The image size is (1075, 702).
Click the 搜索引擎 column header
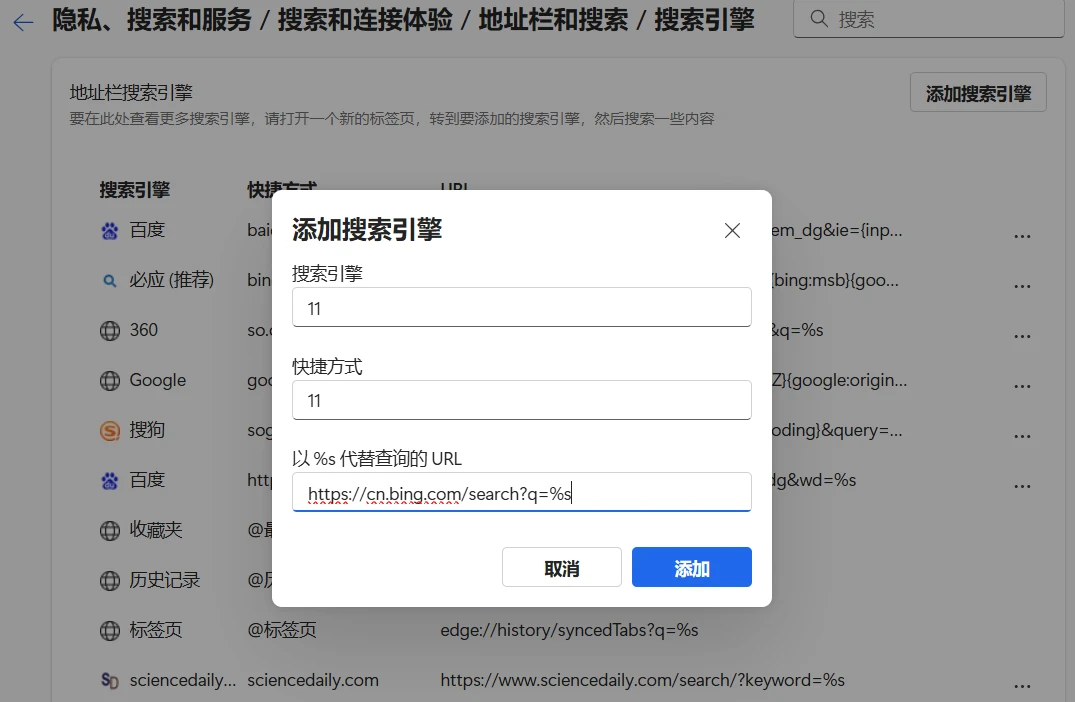click(x=134, y=190)
